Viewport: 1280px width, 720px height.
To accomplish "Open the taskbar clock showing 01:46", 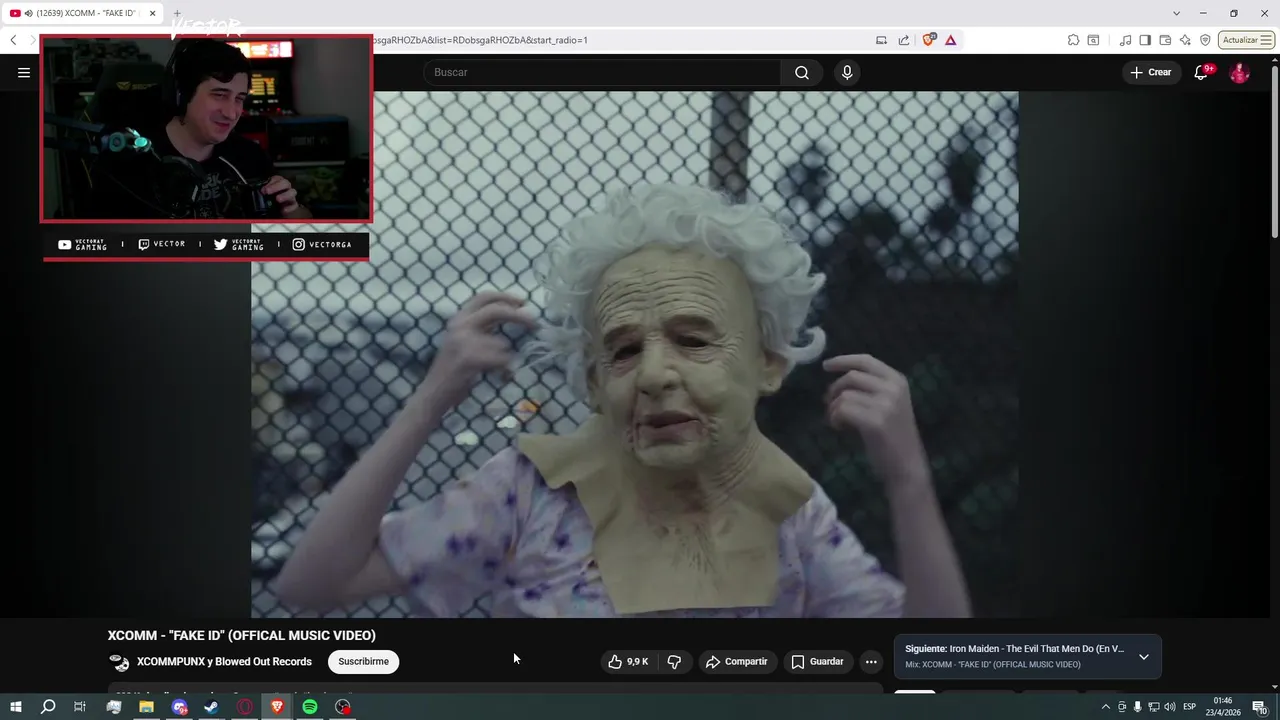I will [1225, 707].
